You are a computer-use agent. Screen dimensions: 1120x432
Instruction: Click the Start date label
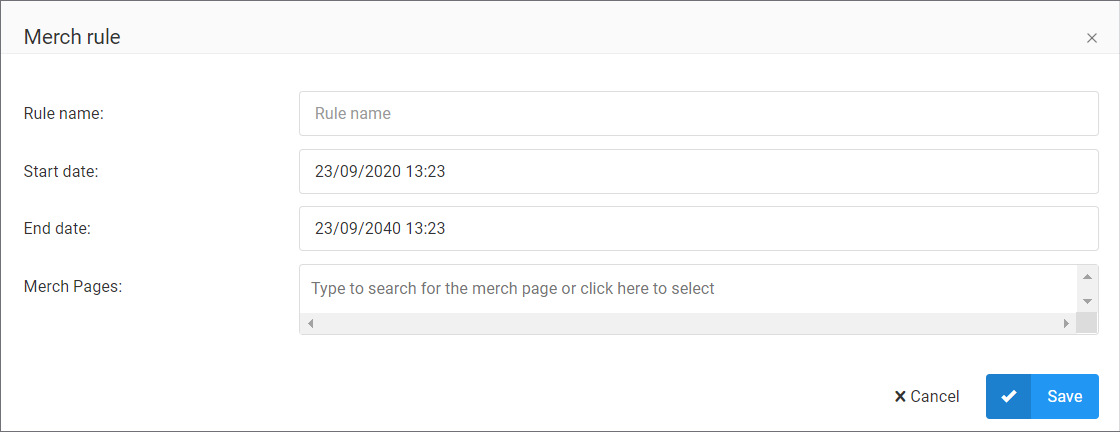click(61, 171)
